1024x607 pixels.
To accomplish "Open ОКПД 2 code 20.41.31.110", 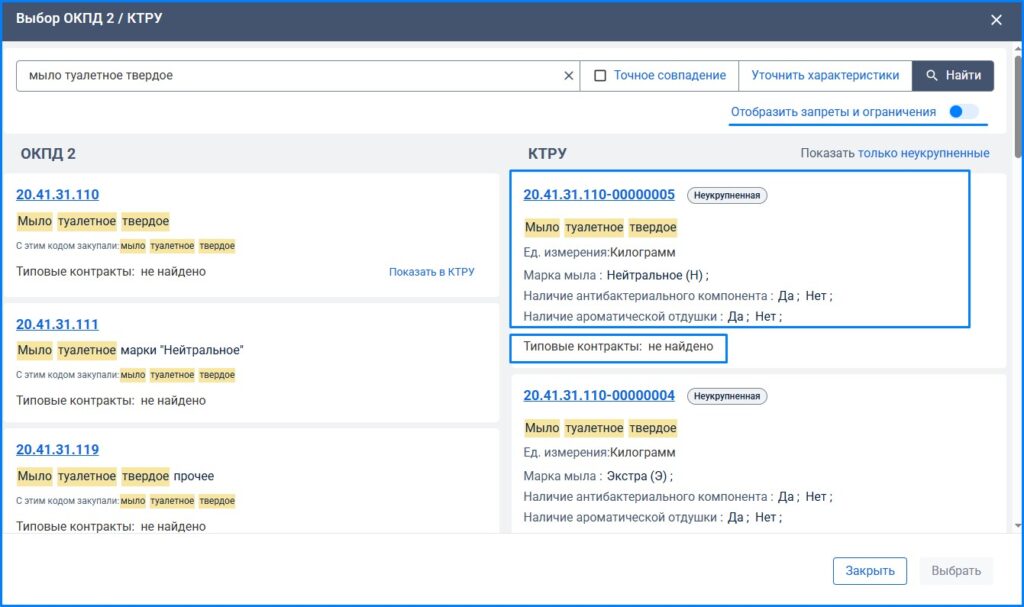I will point(57,195).
